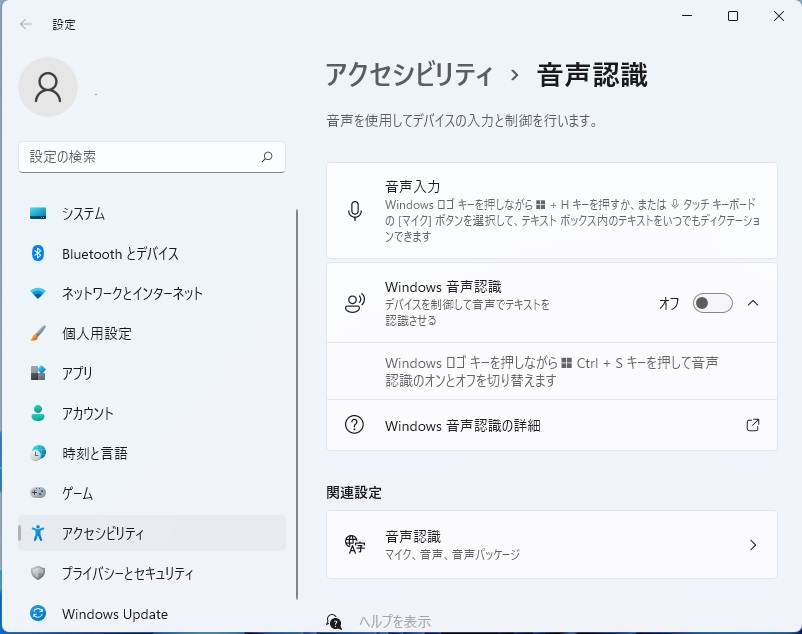802x634 pixels.
Task: Click the ゲーム controller icon
Action: click(38, 492)
